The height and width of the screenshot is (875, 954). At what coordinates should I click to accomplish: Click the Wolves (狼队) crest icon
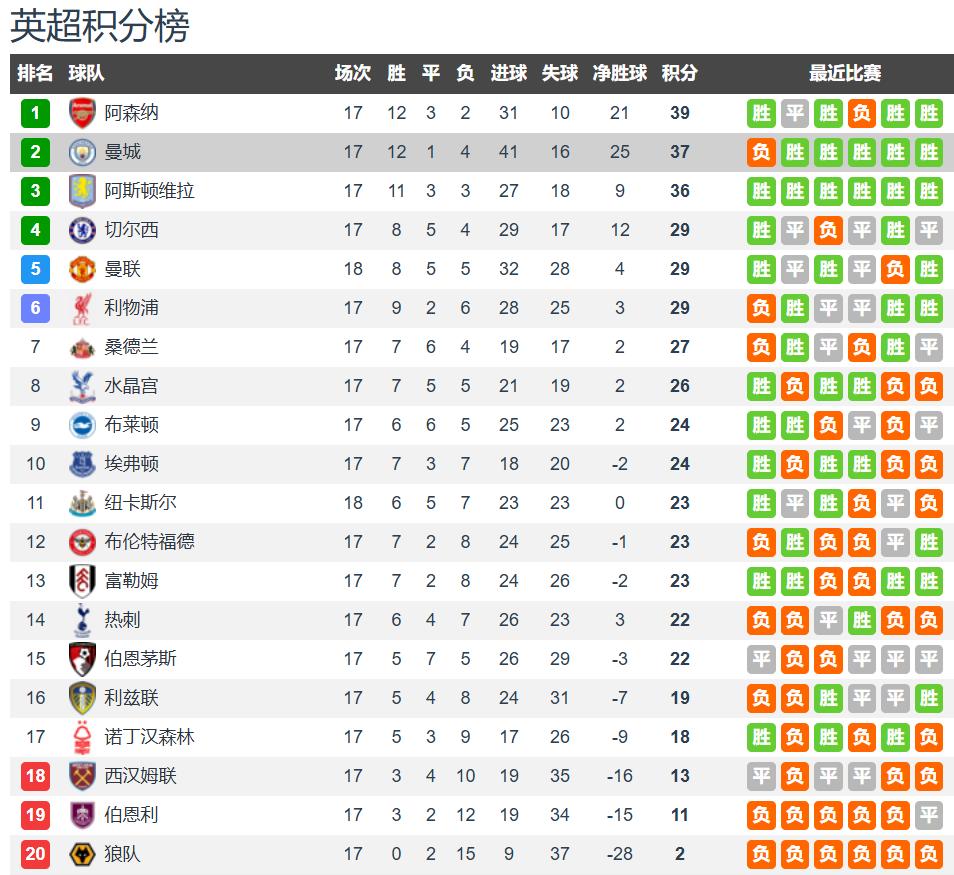click(82, 854)
